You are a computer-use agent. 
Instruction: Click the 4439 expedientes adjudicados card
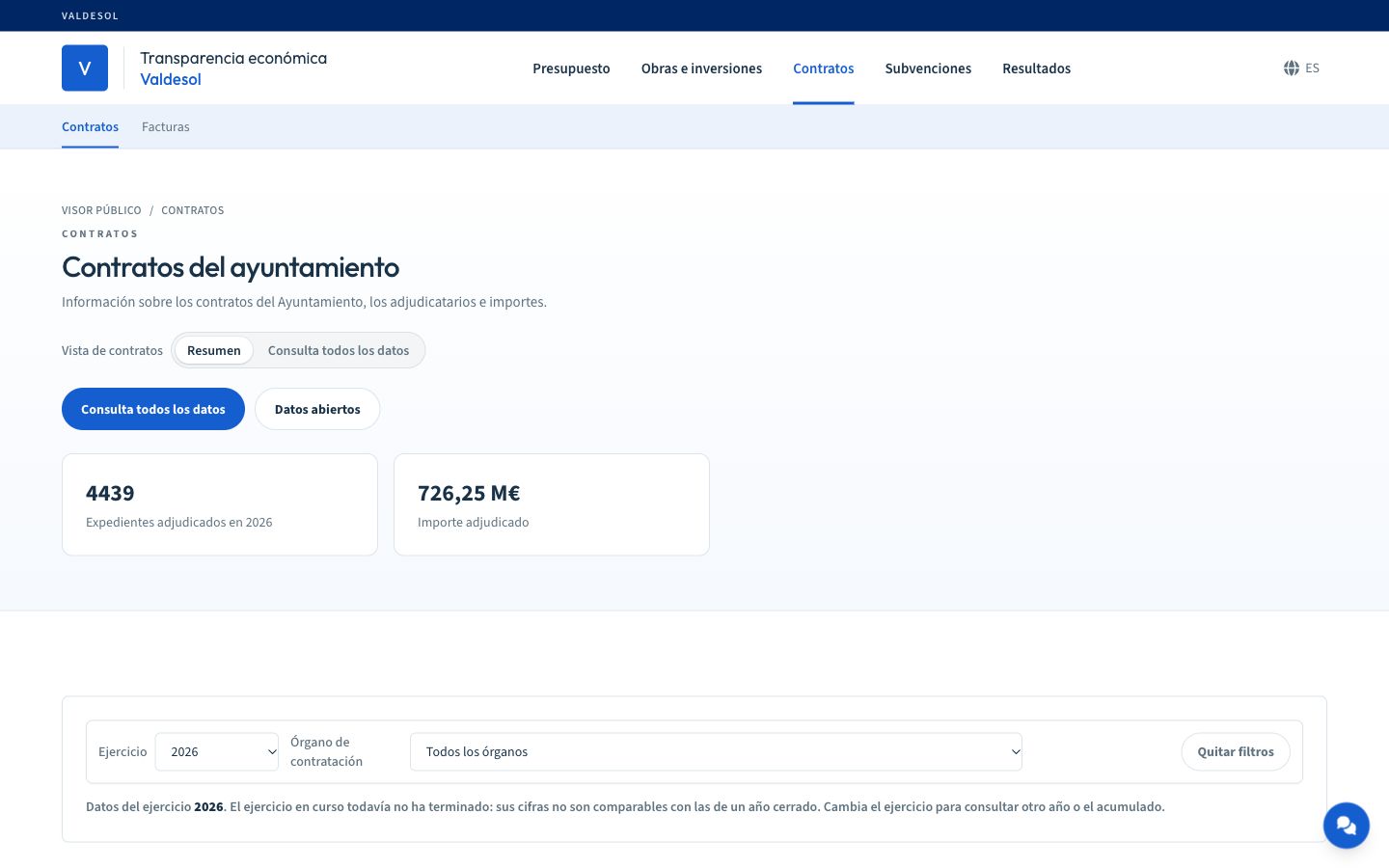(220, 504)
